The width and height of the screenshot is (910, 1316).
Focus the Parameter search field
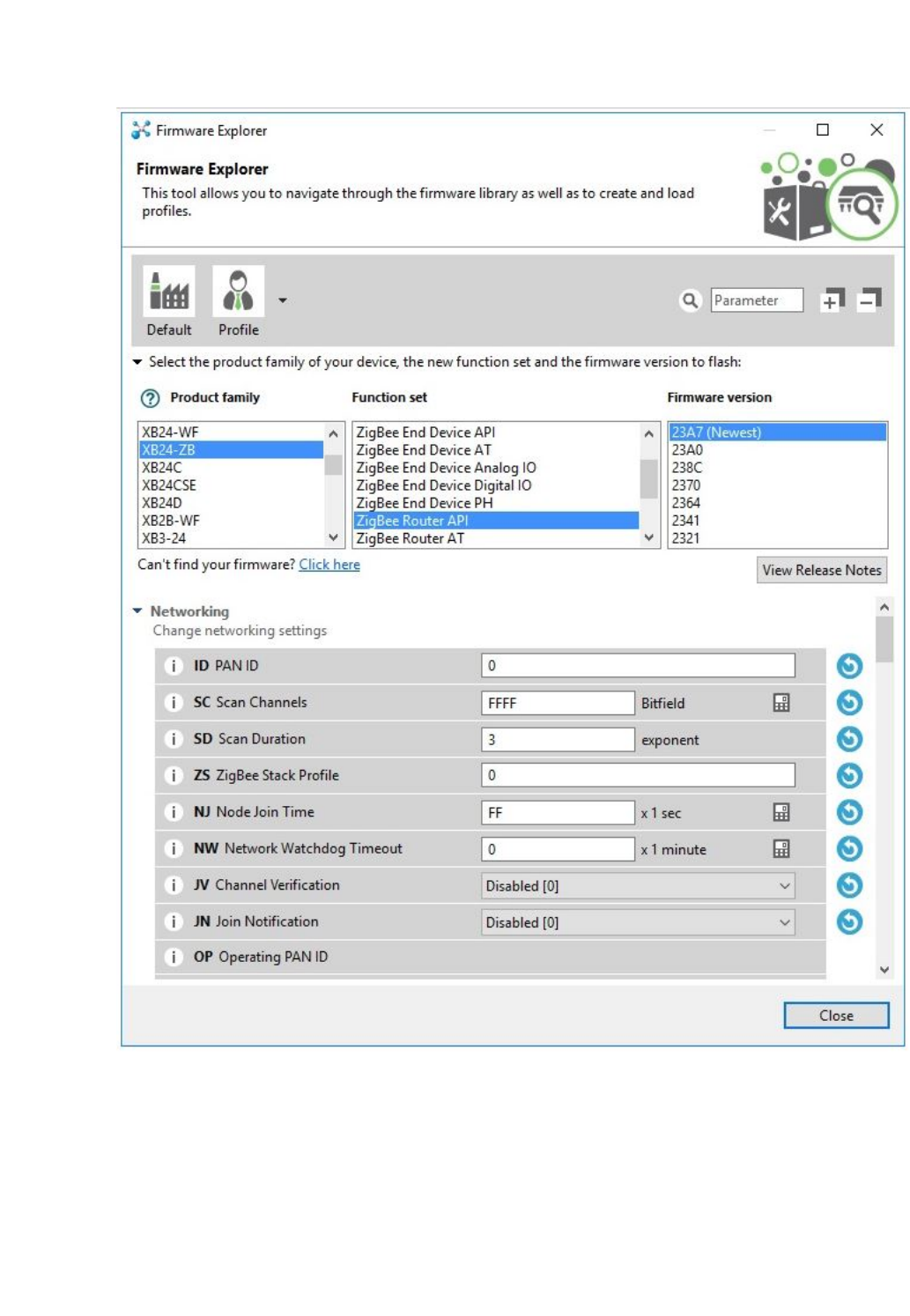click(x=757, y=300)
